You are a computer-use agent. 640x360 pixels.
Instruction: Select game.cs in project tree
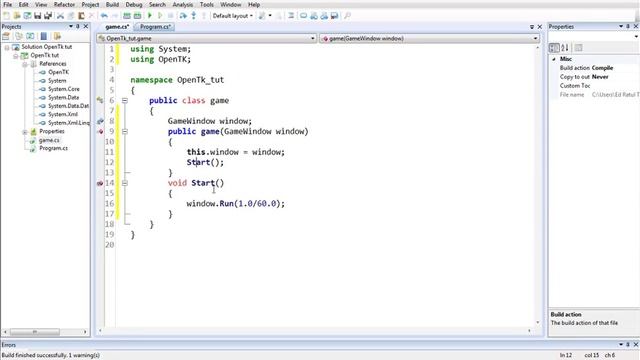pos(49,140)
